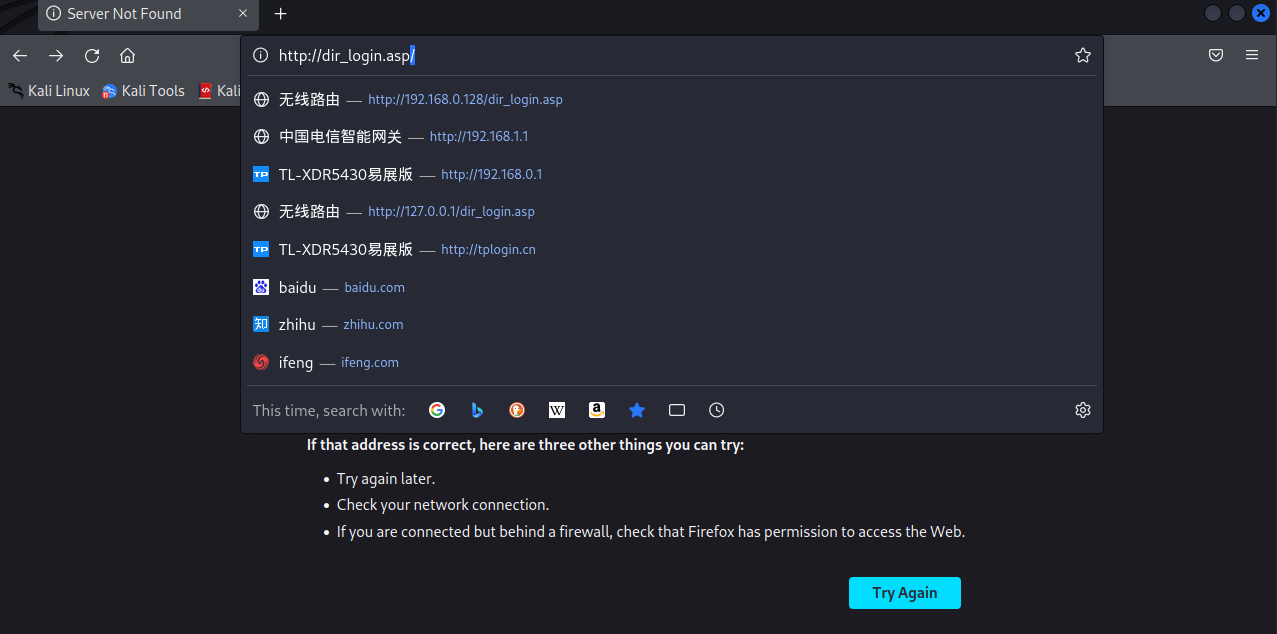The height and width of the screenshot is (634, 1277).
Task: Choose the 127.0.0.1/dir_login.asp suggestion
Action: (x=672, y=212)
